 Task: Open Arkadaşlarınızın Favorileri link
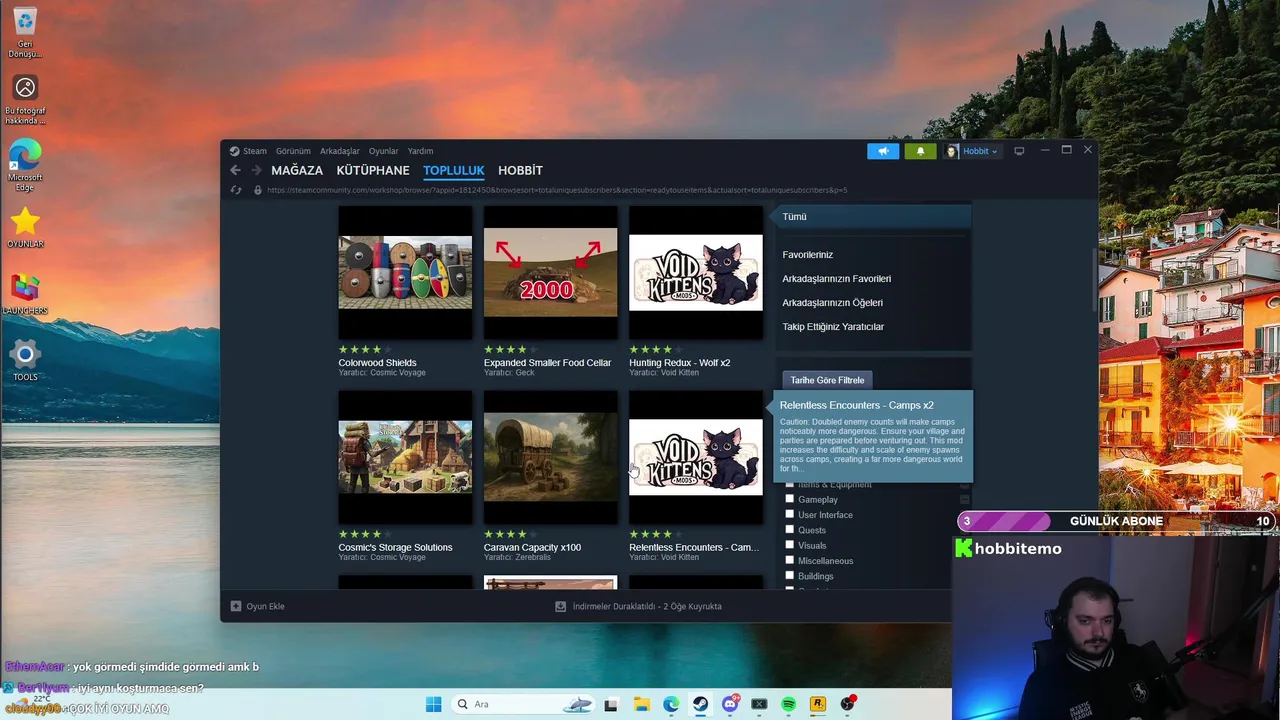(x=836, y=278)
